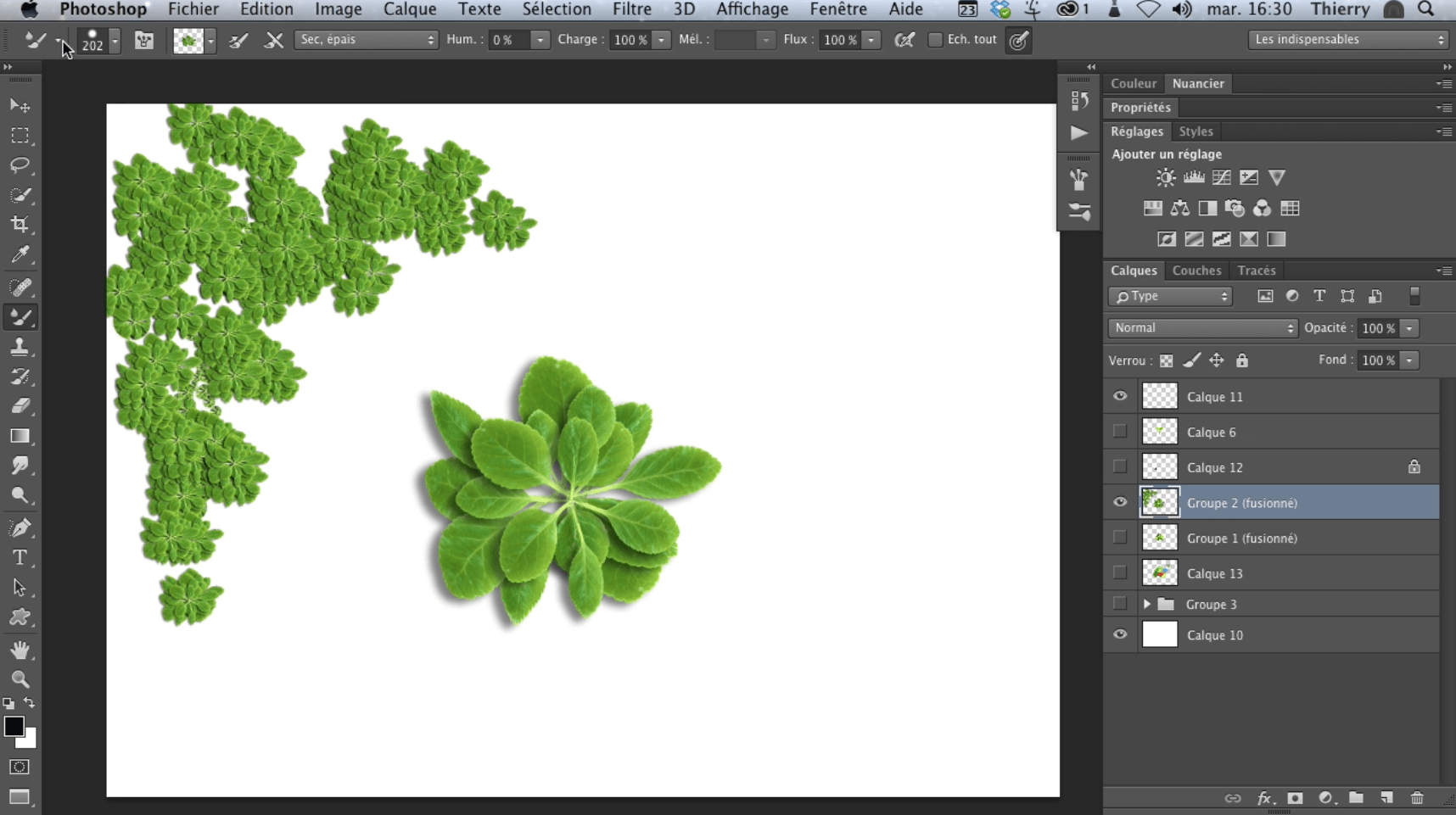The image size is (1456, 815).
Task: Pick the Eyedropper tool
Action: [x=20, y=254]
